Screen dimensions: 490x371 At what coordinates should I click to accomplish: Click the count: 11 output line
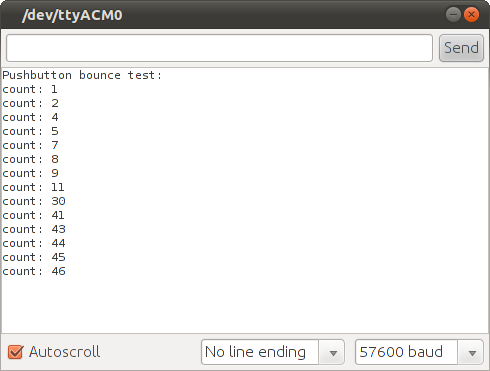pos(33,187)
